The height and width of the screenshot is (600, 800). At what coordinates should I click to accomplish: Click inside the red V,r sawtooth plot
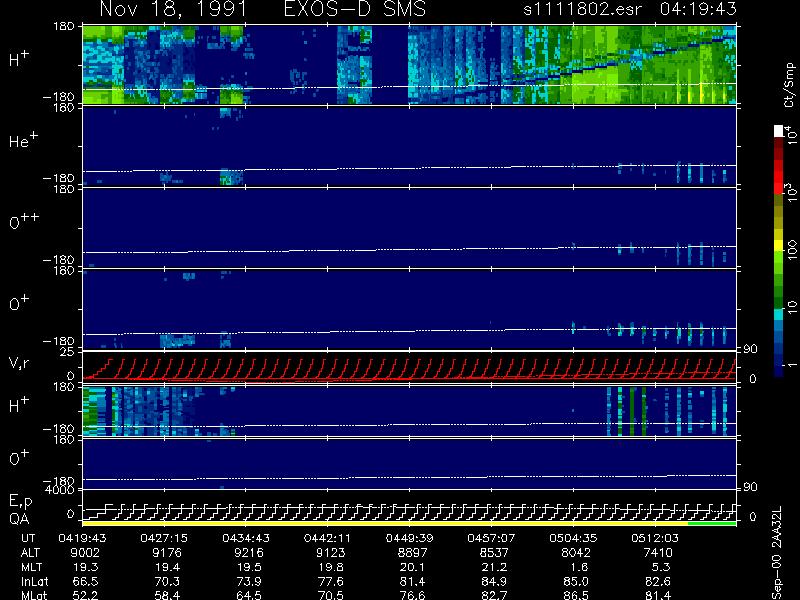409,367
